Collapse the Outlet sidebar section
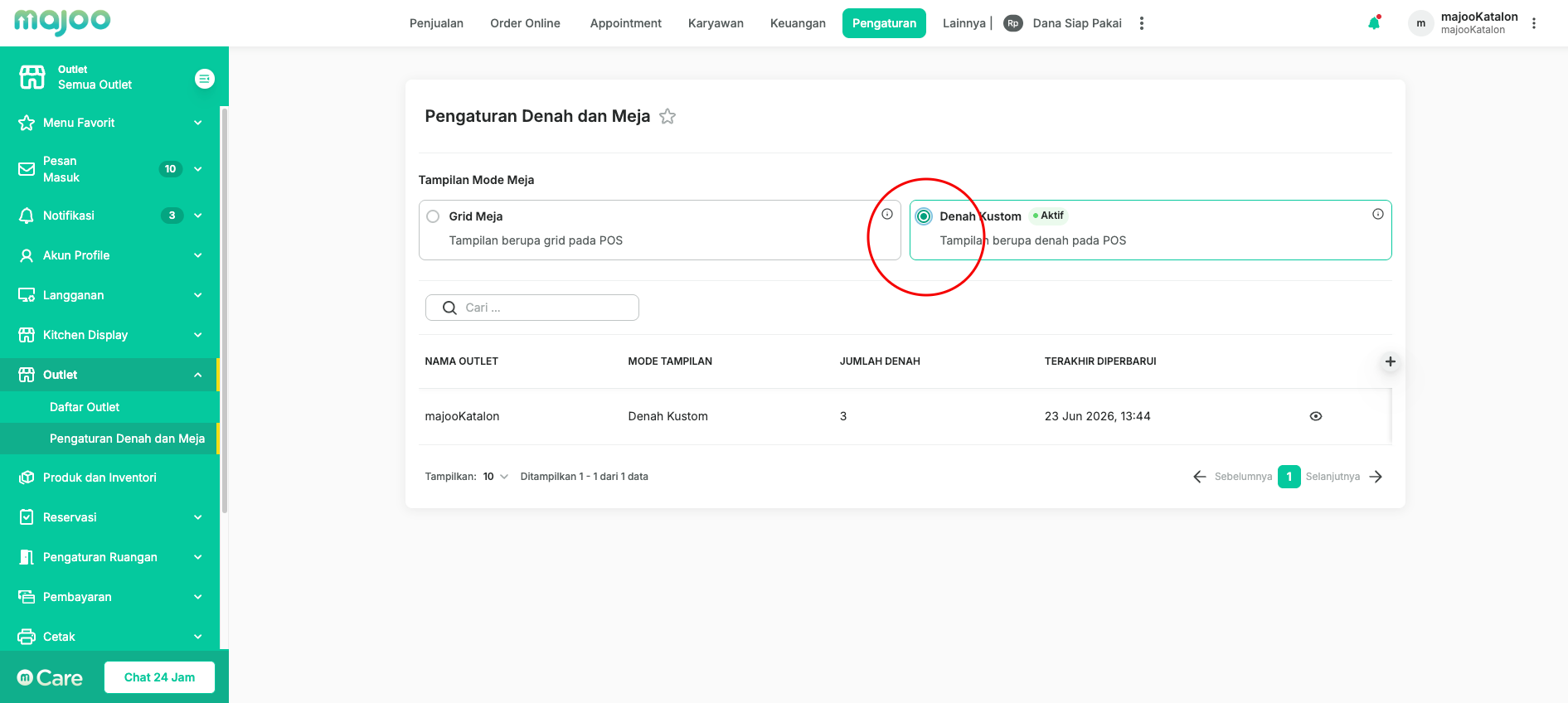 [x=198, y=375]
